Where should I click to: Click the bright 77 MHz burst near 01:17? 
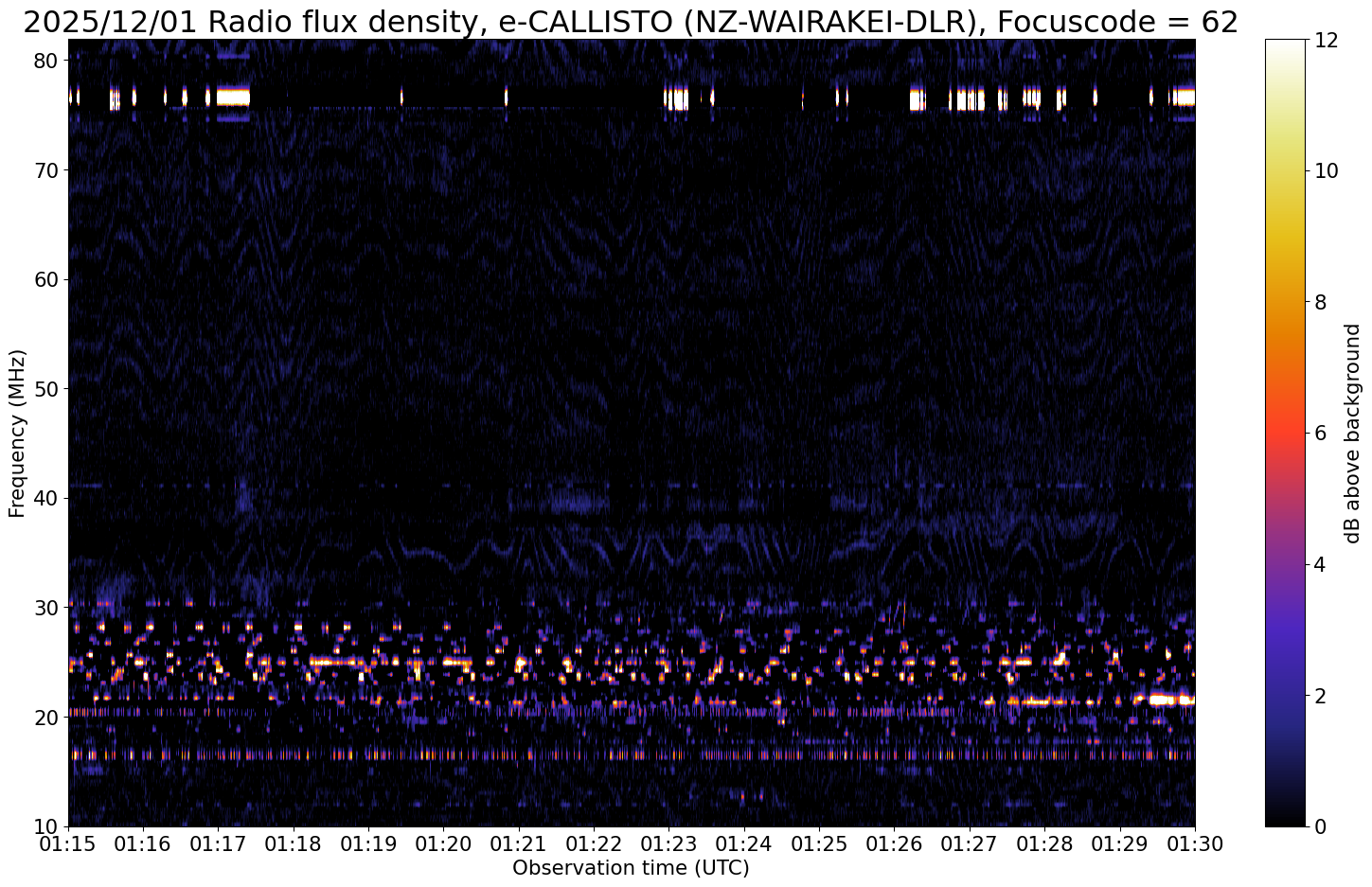point(233,97)
